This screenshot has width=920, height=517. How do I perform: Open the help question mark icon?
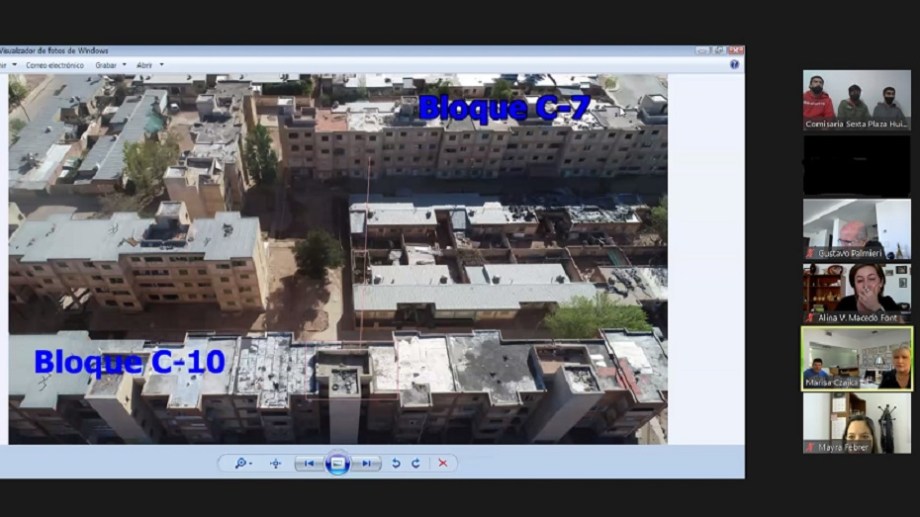(x=735, y=64)
